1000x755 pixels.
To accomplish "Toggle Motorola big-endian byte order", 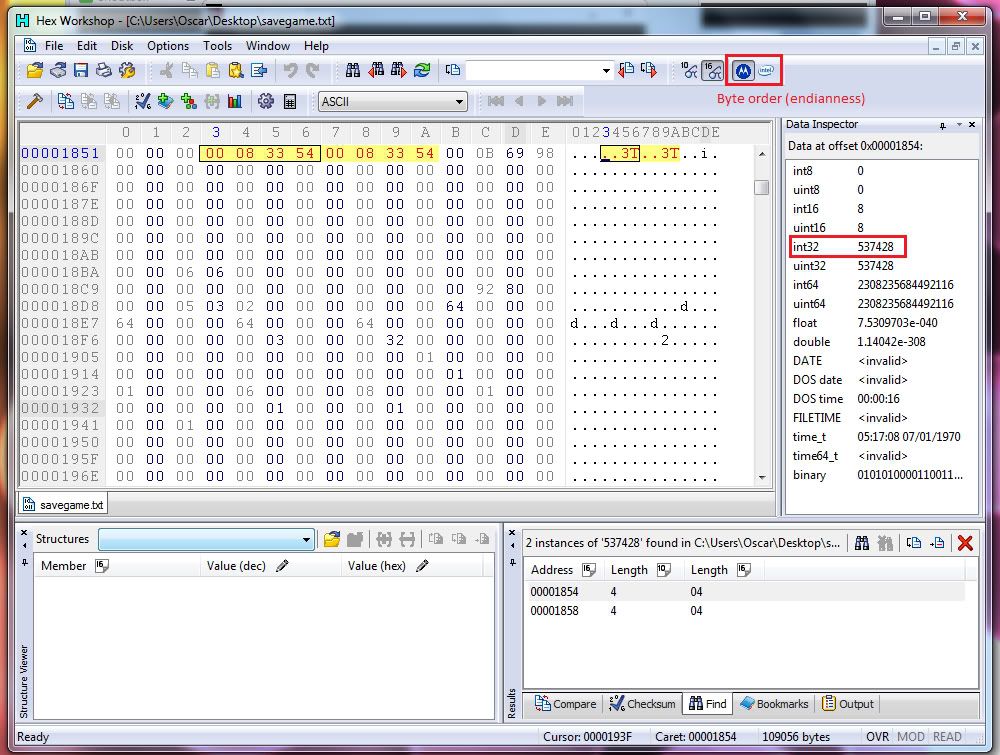I will click(742, 71).
